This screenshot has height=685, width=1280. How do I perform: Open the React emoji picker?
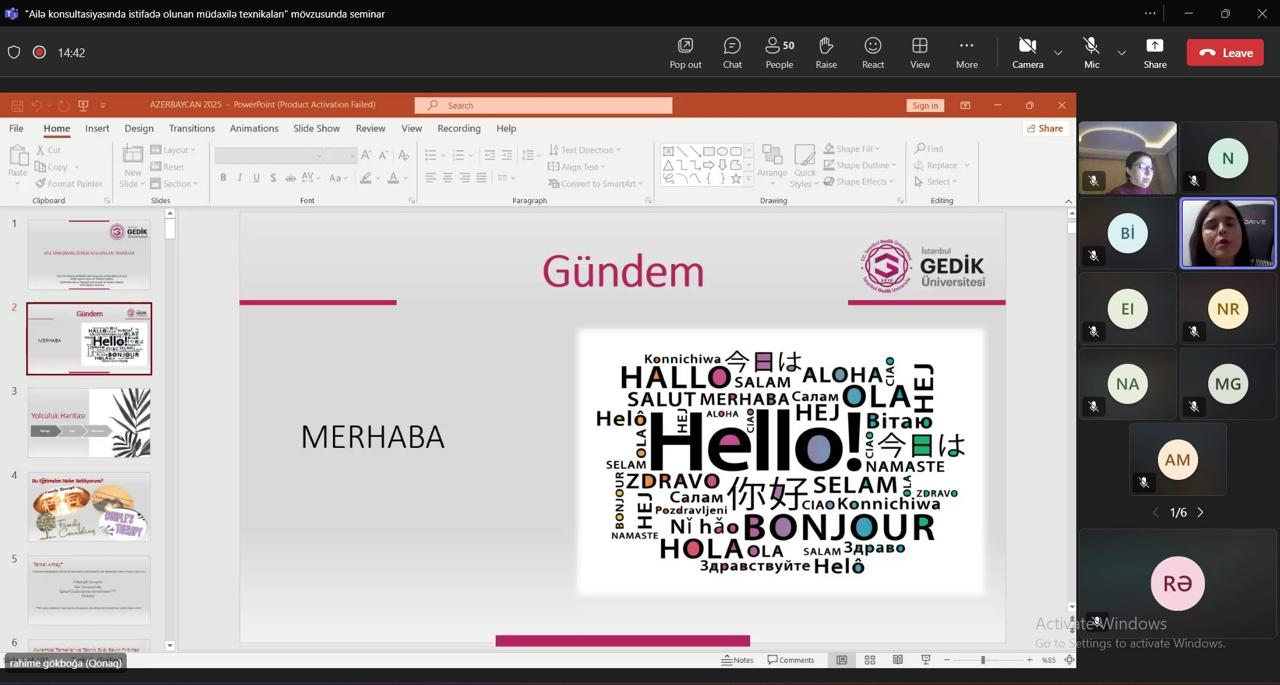pyautogui.click(x=873, y=52)
